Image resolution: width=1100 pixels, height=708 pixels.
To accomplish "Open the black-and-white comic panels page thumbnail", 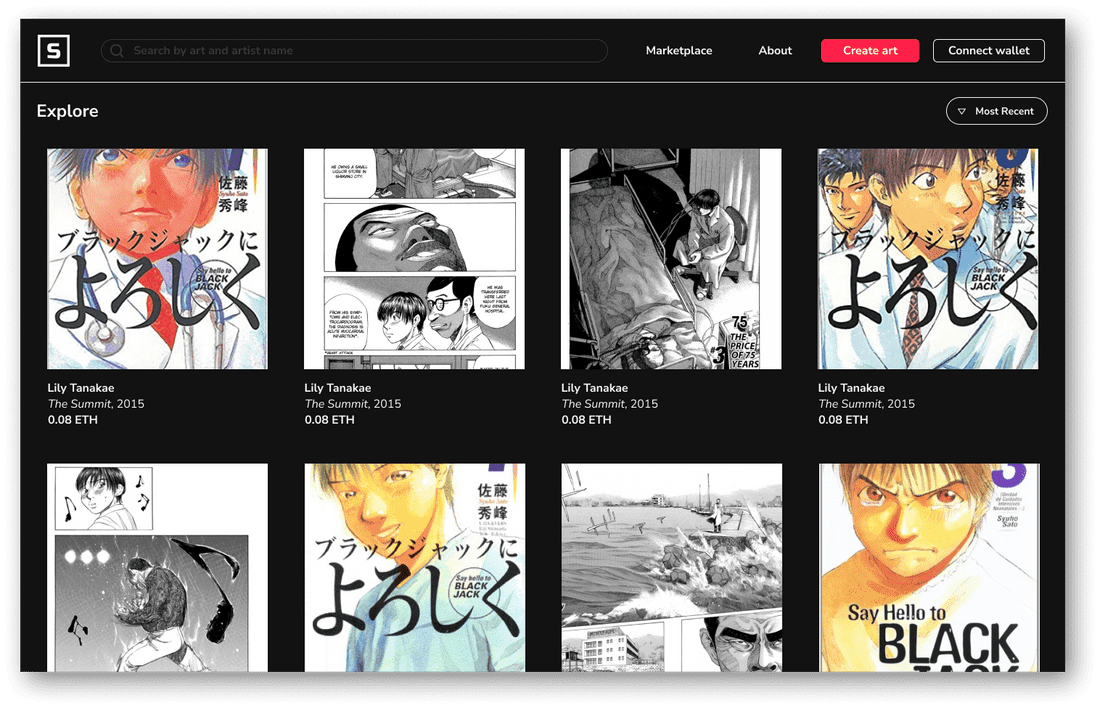I will pyautogui.click(x=414, y=258).
